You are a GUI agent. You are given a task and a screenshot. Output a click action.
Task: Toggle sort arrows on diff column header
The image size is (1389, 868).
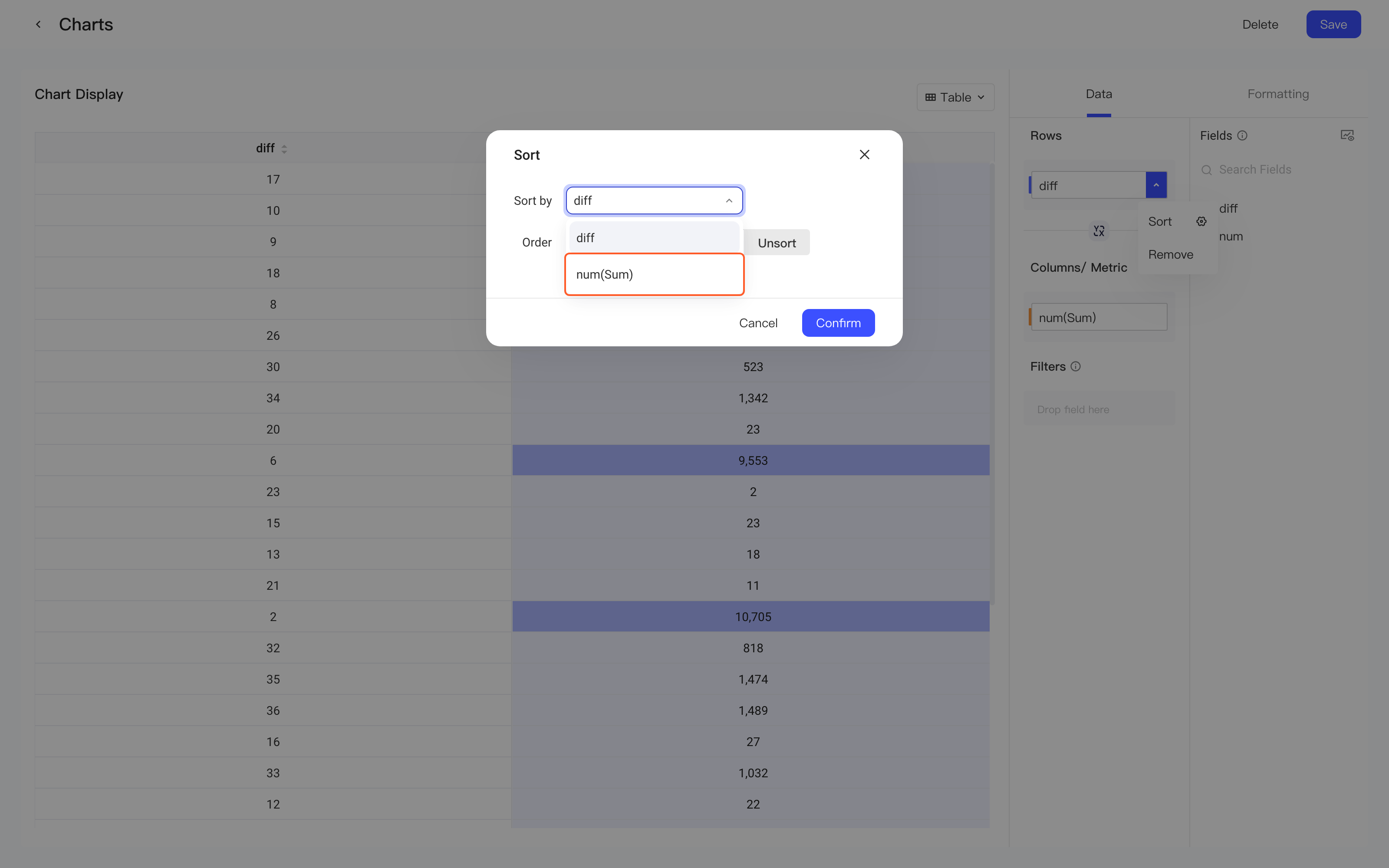284,149
